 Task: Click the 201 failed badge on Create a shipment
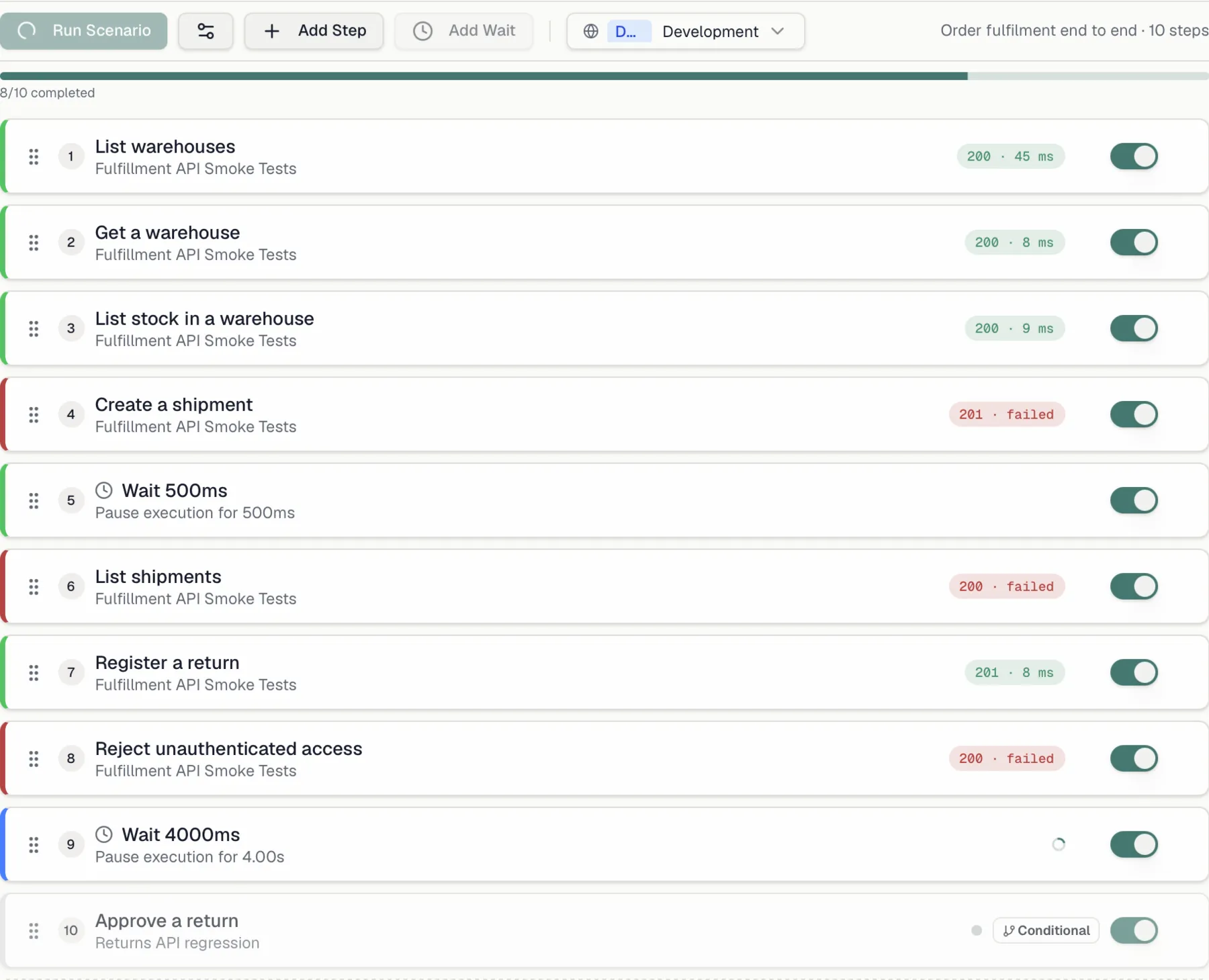click(1007, 414)
